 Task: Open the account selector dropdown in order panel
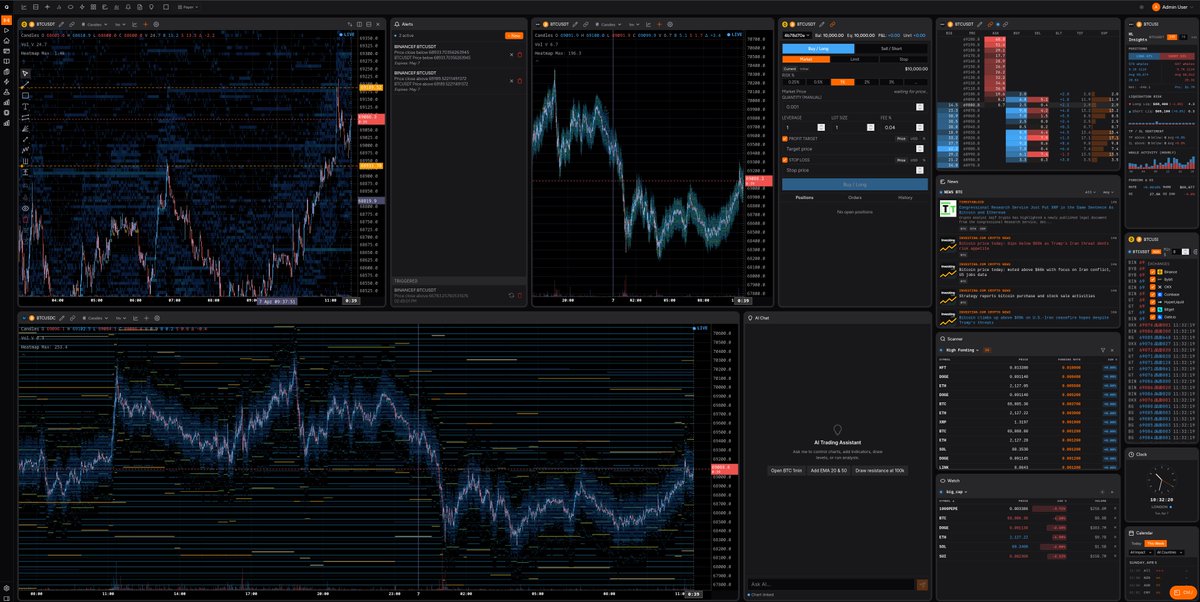click(797, 35)
